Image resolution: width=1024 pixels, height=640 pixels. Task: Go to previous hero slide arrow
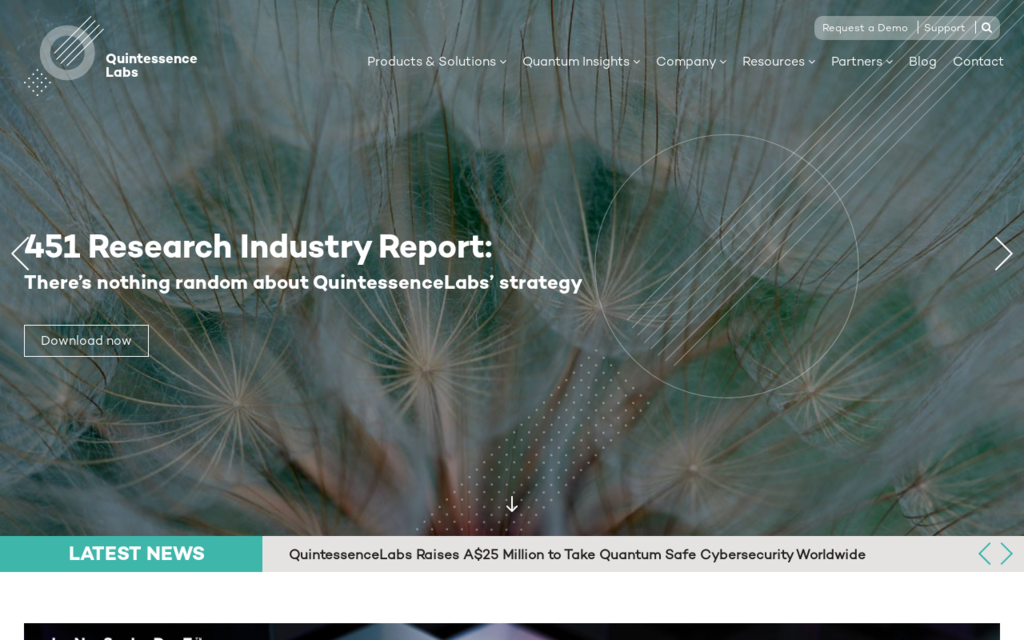click(x=20, y=254)
